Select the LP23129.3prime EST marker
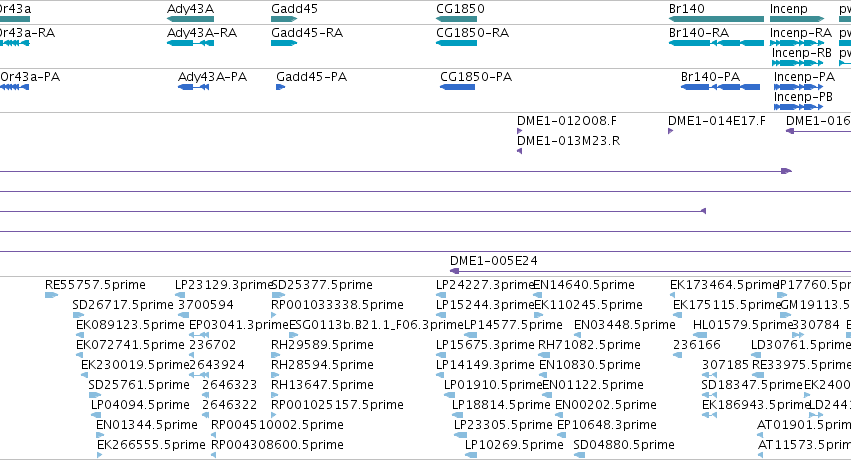 pyautogui.click(x=180, y=295)
